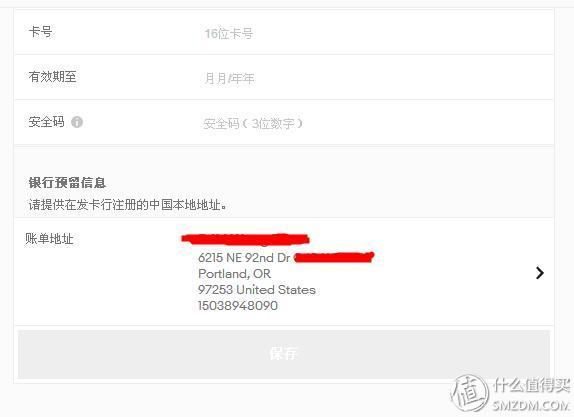Click the Portland, OR address line
The width and height of the screenshot is (574, 417).
[x=234, y=273]
